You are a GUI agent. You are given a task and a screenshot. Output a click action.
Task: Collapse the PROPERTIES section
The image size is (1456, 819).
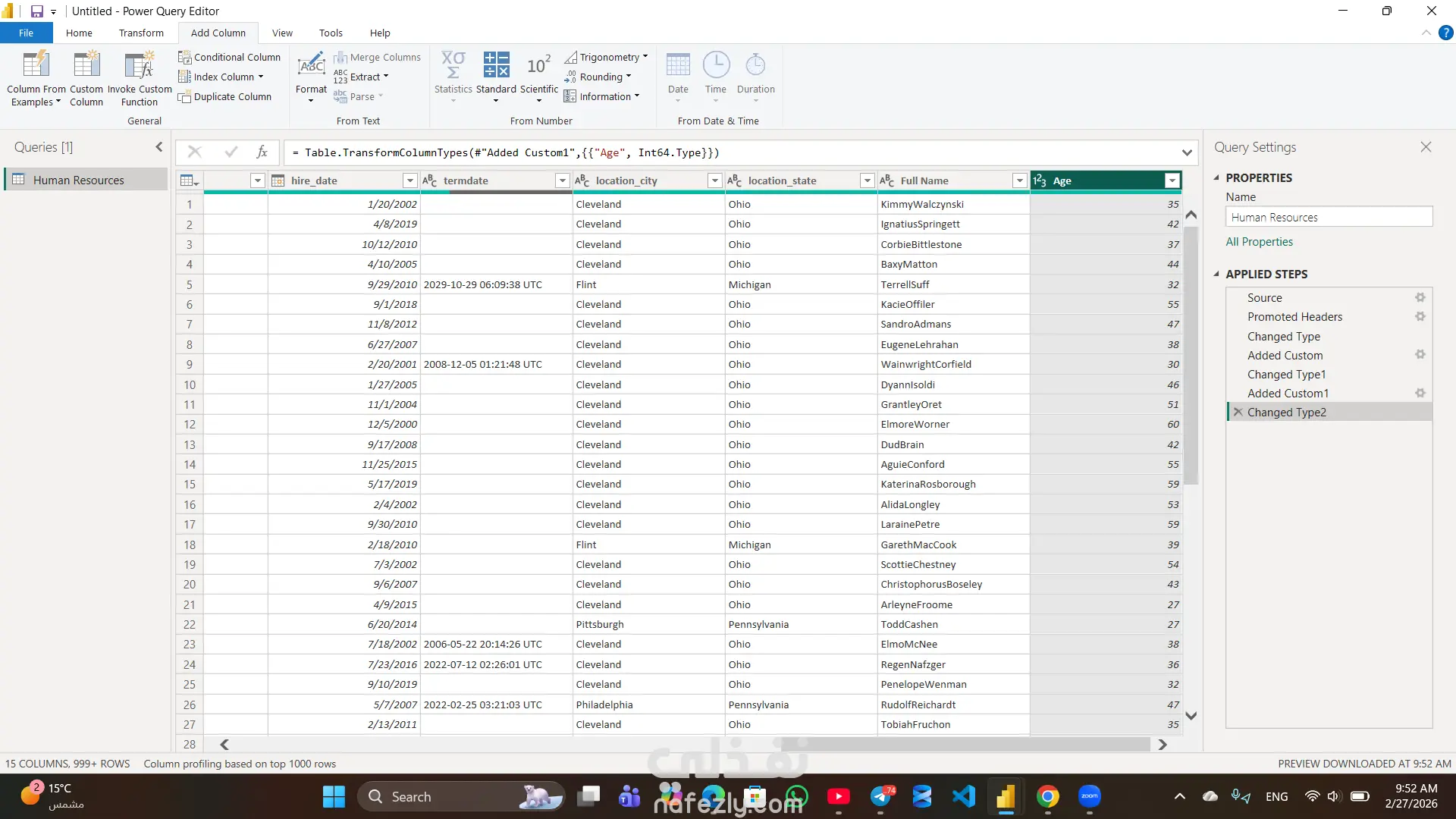pyautogui.click(x=1216, y=177)
